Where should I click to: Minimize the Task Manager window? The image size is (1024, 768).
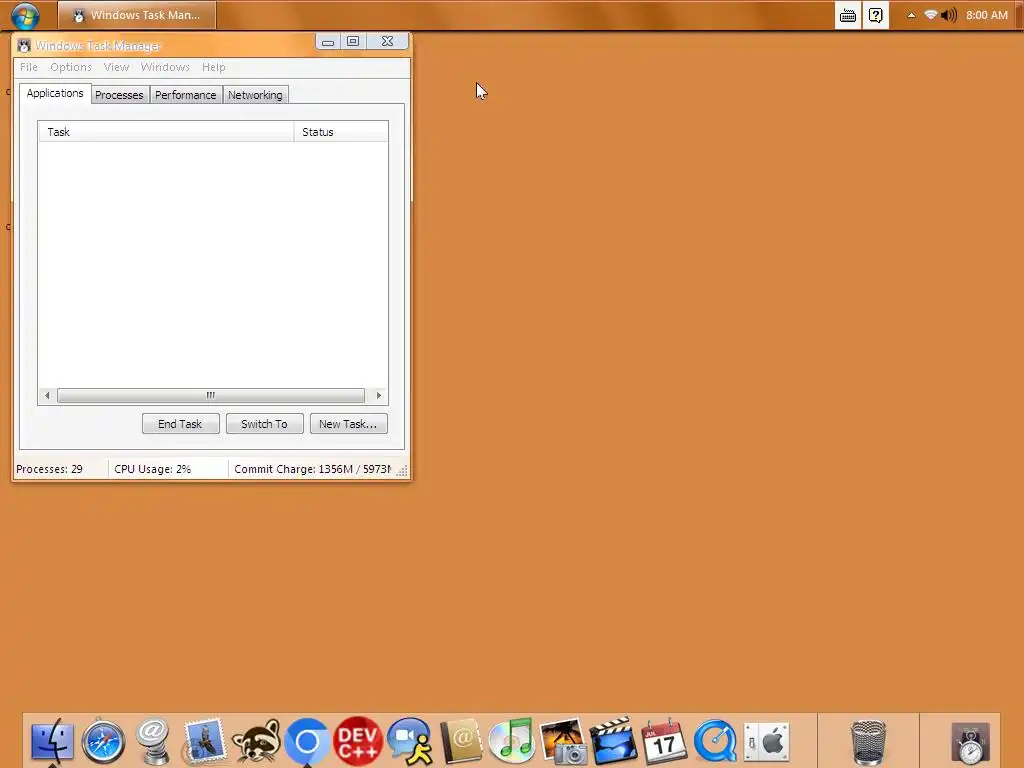click(x=328, y=42)
